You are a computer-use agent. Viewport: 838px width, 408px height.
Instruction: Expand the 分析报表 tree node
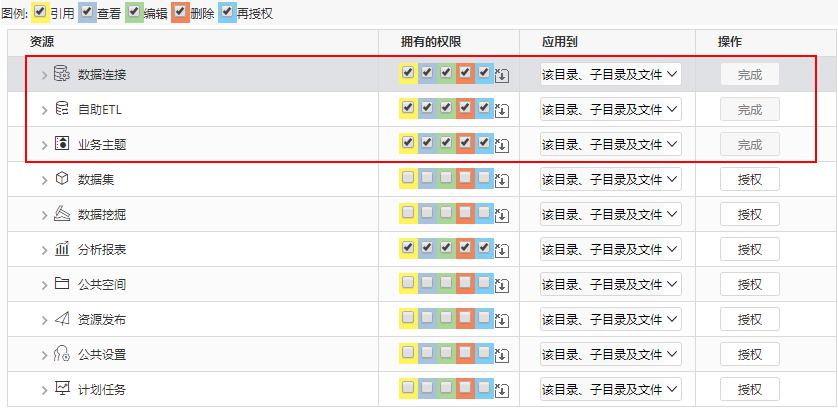click(x=45, y=250)
